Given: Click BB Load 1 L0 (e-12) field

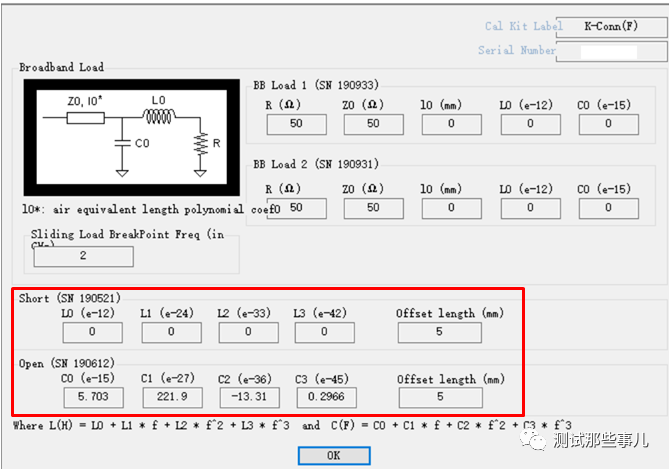Looking at the screenshot, I should click(x=530, y=124).
